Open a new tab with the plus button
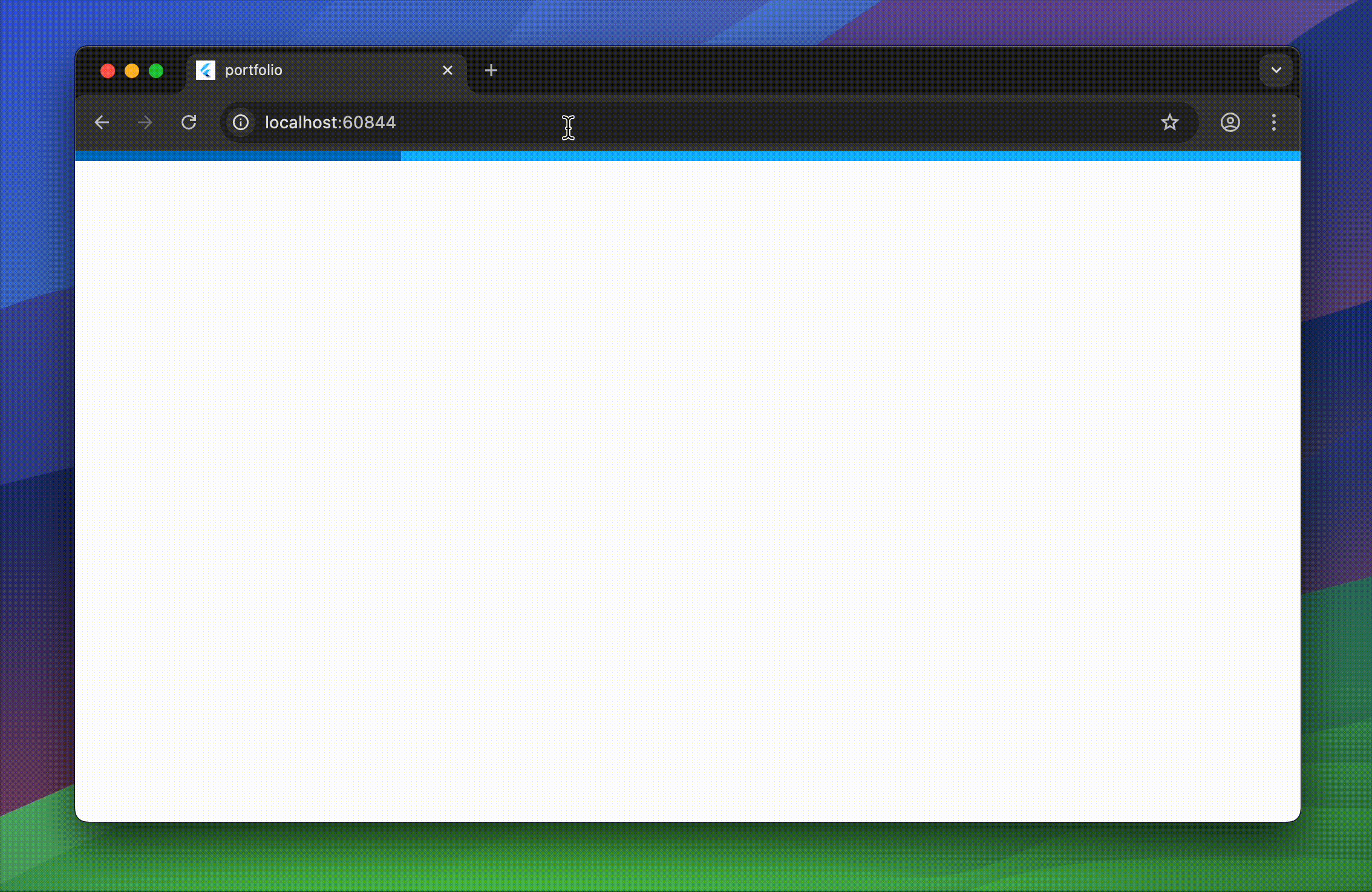1372x892 pixels. point(491,71)
